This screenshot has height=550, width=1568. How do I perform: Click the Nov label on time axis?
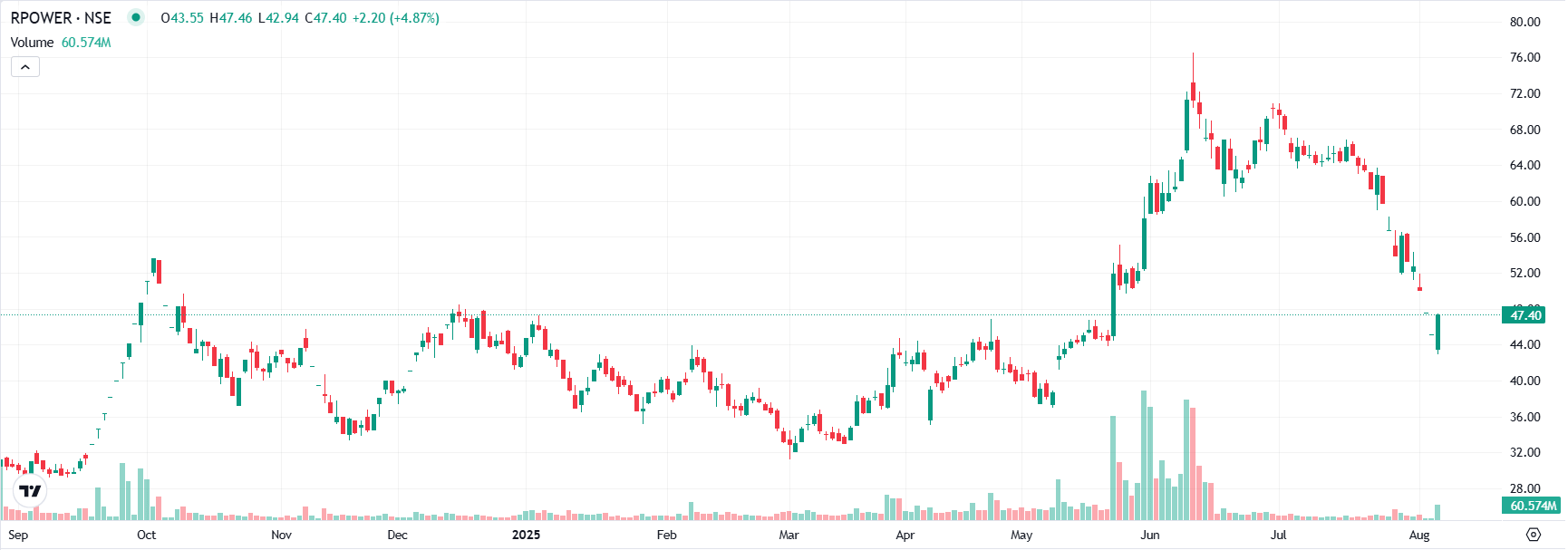[x=282, y=535]
